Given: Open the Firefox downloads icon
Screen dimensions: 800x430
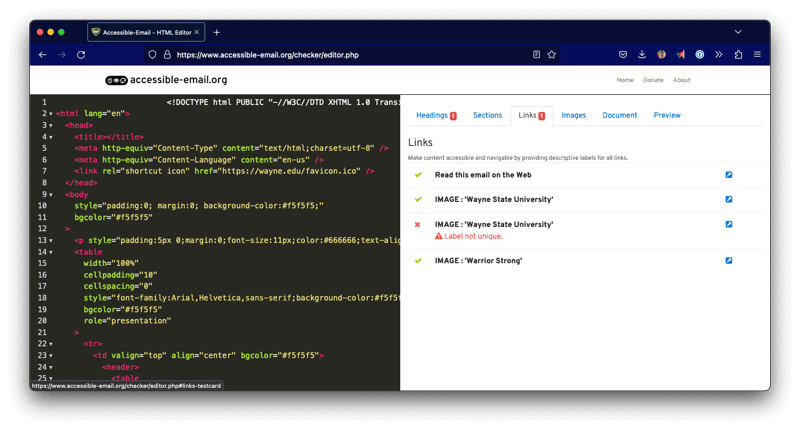Looking at the screenshot, I should [641, 54].
